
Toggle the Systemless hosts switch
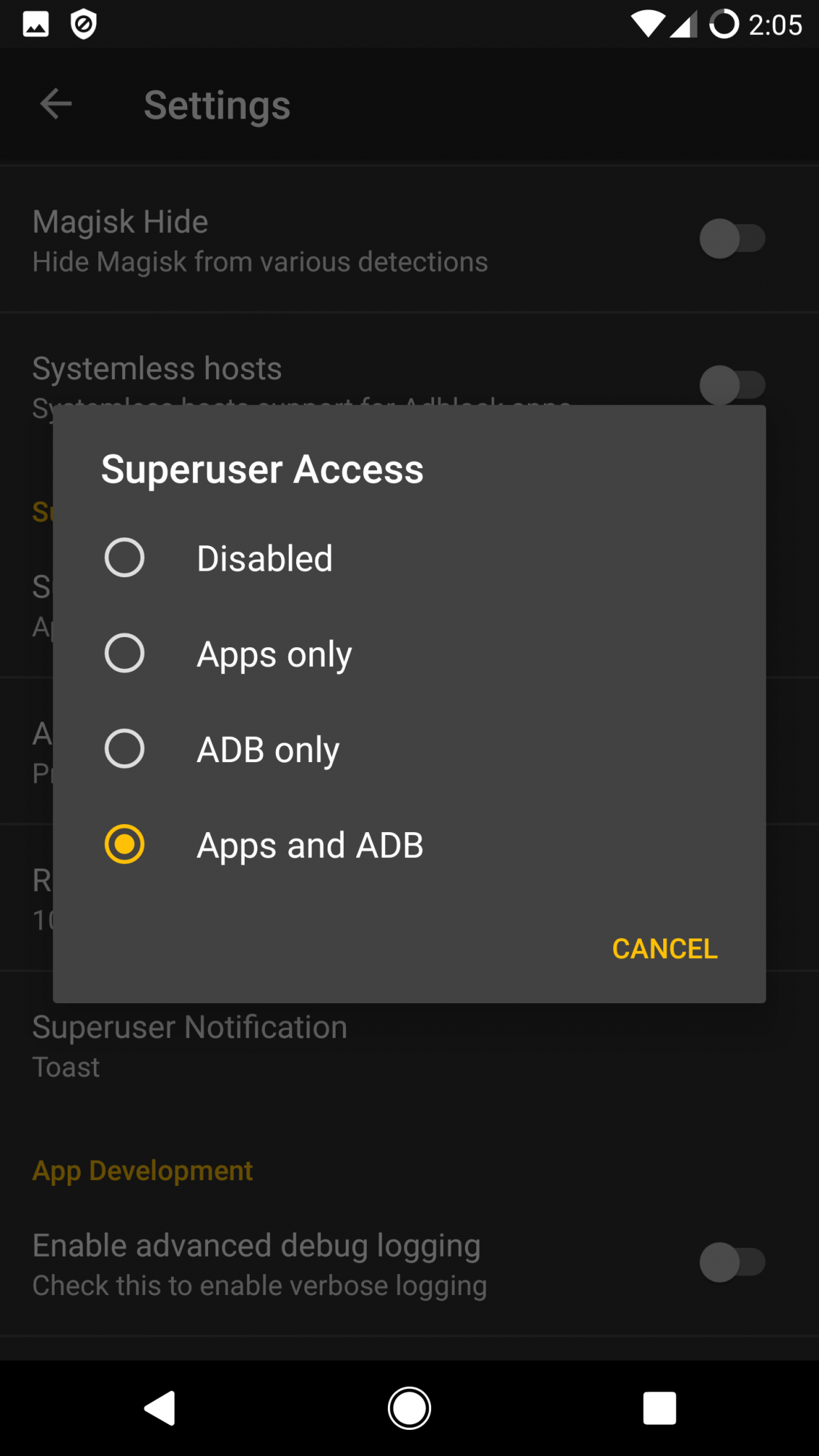(732, 385)
